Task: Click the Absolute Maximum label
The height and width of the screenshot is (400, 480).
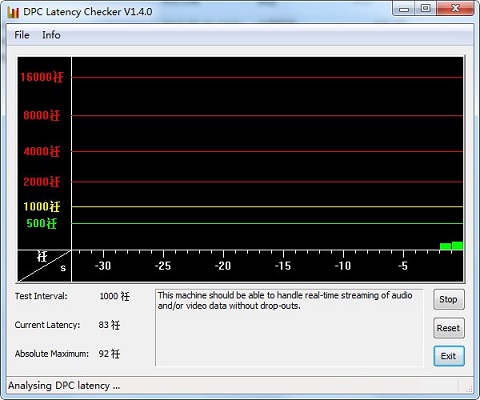Action: [52, 354]
